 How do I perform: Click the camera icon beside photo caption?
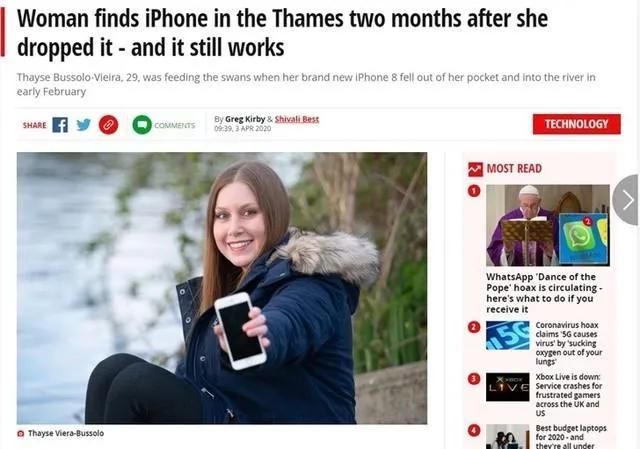pos(20,433)
